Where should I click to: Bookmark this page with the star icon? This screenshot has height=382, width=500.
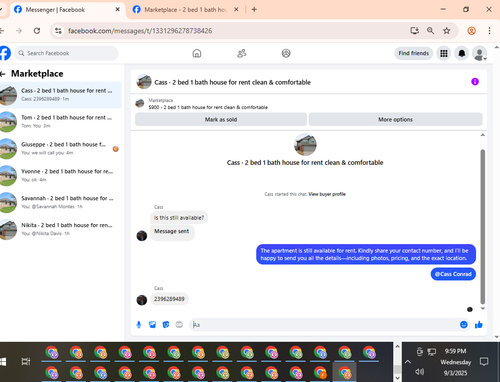pos(447,31)
